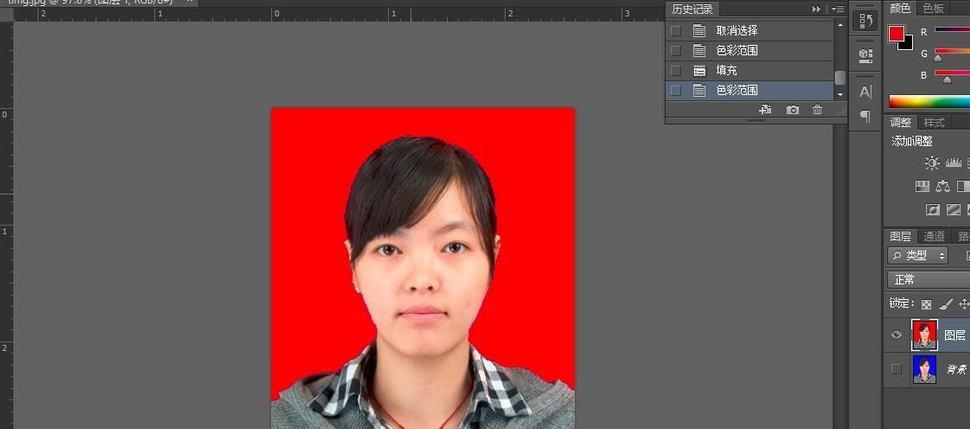
Task: Switch to the 图层 layers tab
Action: coord(900,236)
